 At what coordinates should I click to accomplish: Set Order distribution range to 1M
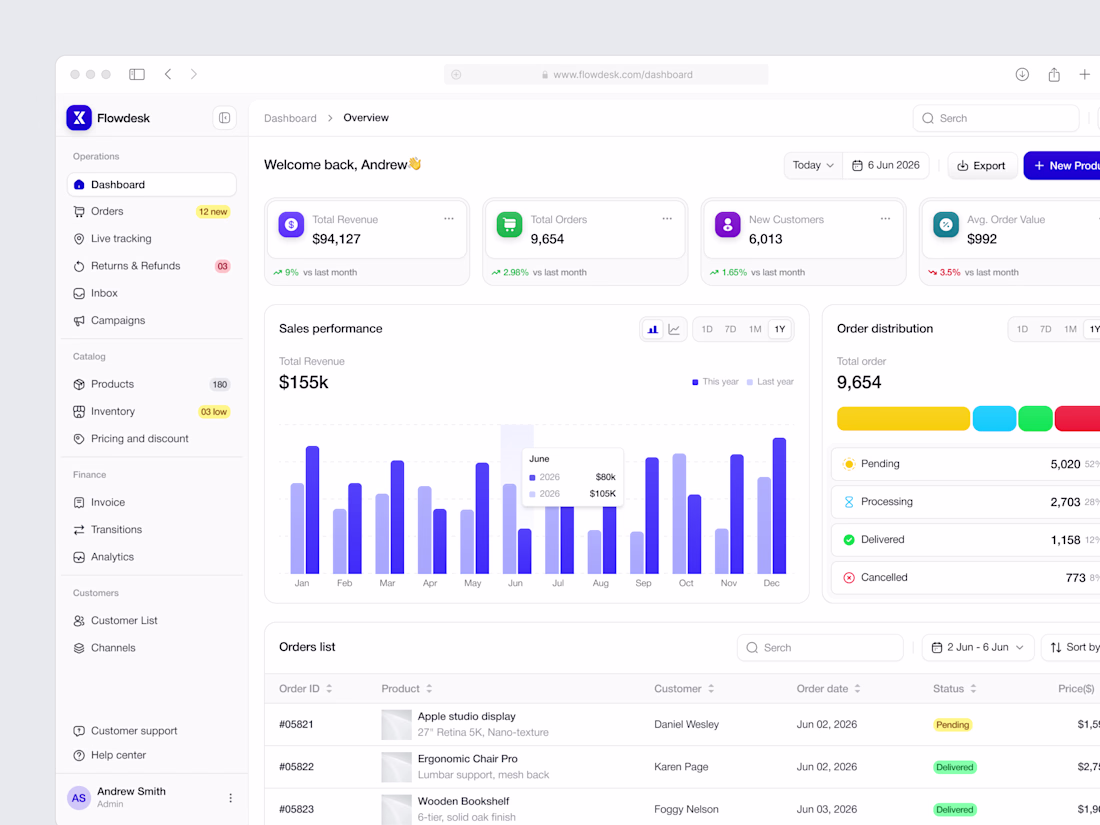coord(1070,329)
